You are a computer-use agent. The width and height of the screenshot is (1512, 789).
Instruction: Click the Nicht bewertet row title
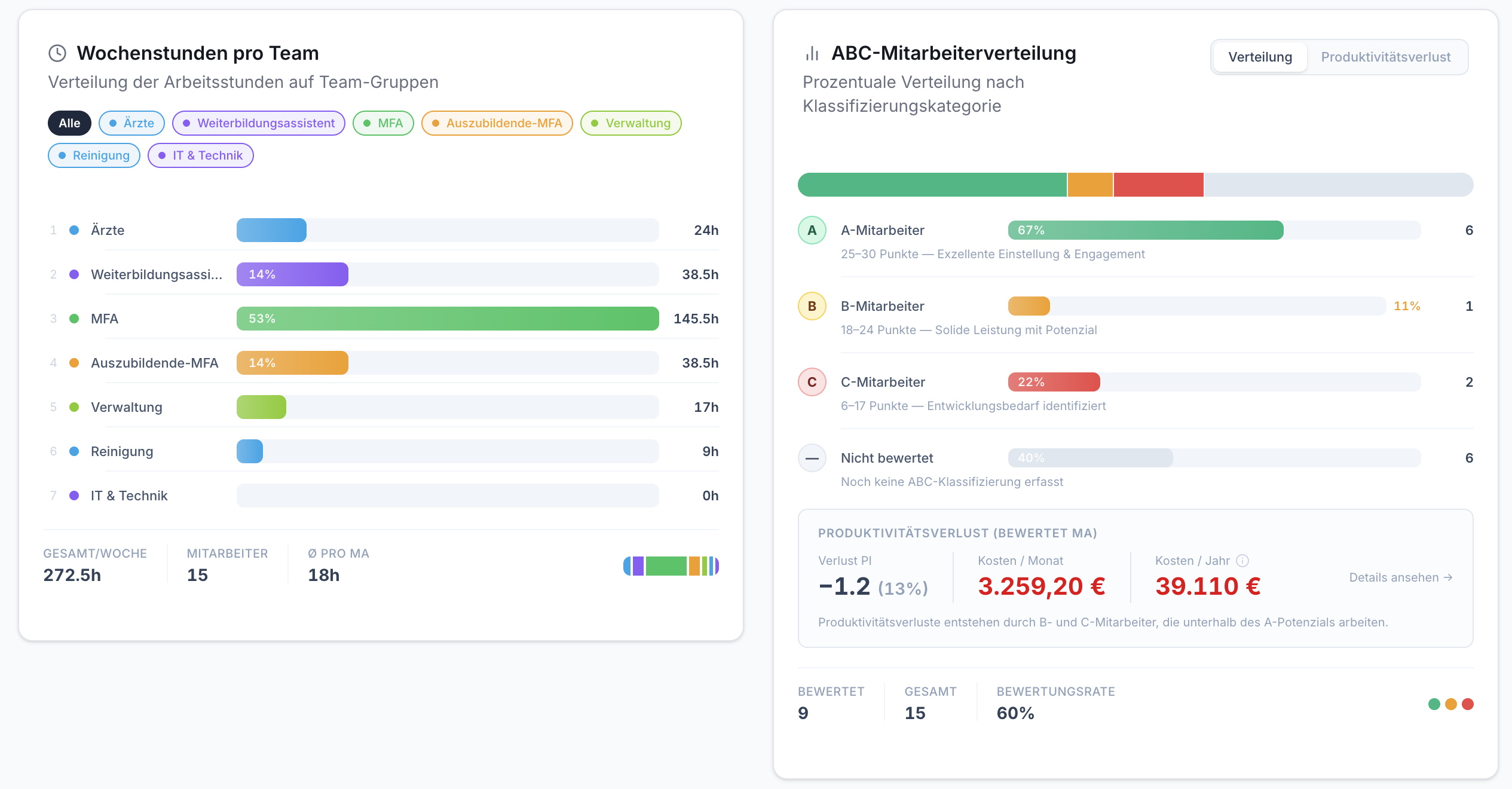(x=887, y=458)
